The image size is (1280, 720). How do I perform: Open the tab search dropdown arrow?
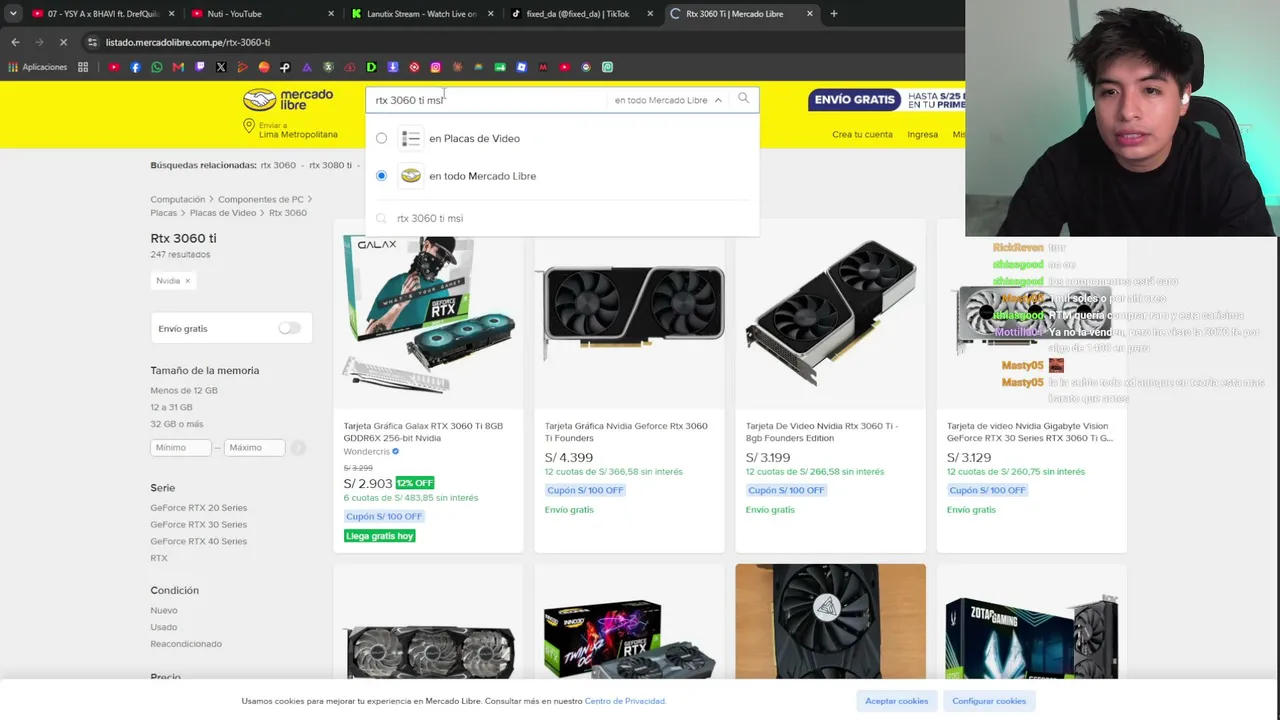click(13, 14)
